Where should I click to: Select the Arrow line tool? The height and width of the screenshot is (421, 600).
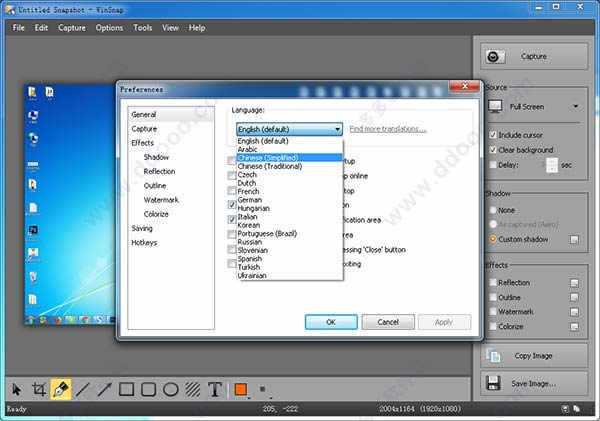tap(104, 390)
